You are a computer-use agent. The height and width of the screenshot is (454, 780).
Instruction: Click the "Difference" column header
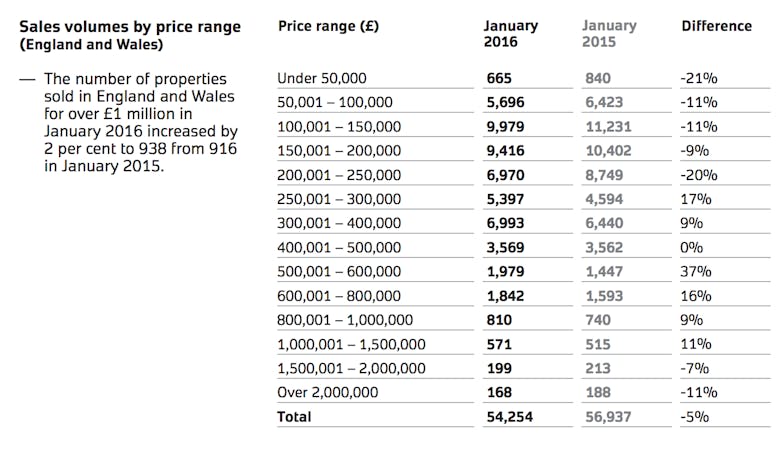[716, 26]
